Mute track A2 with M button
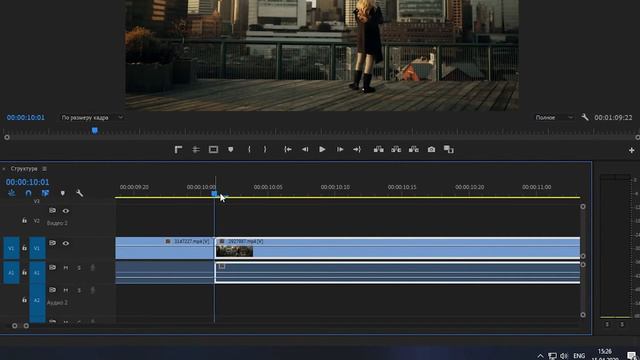 [66, 290]
